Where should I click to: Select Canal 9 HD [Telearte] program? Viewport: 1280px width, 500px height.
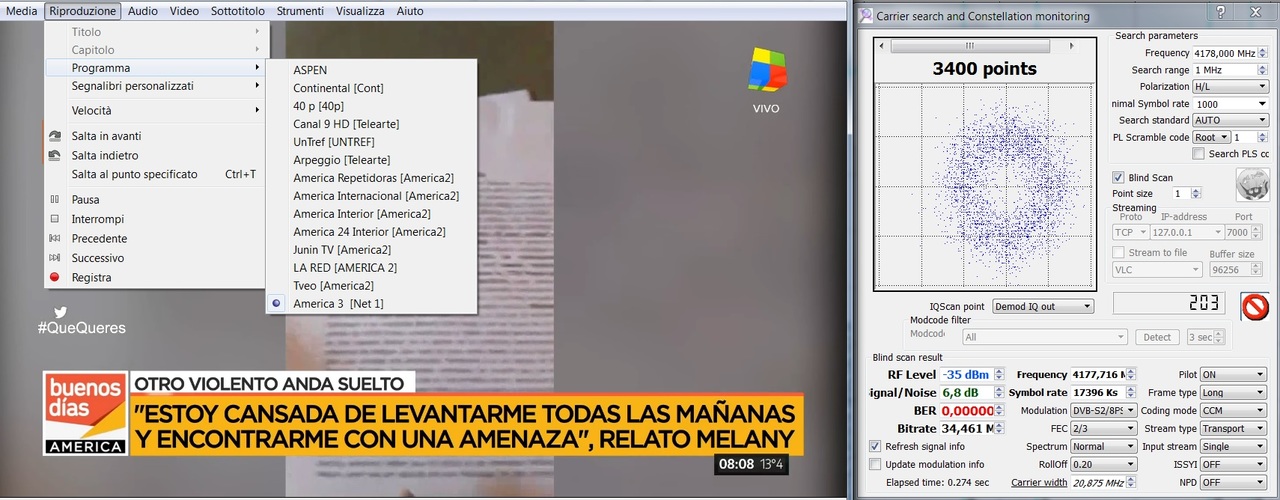tap(346, 124)
